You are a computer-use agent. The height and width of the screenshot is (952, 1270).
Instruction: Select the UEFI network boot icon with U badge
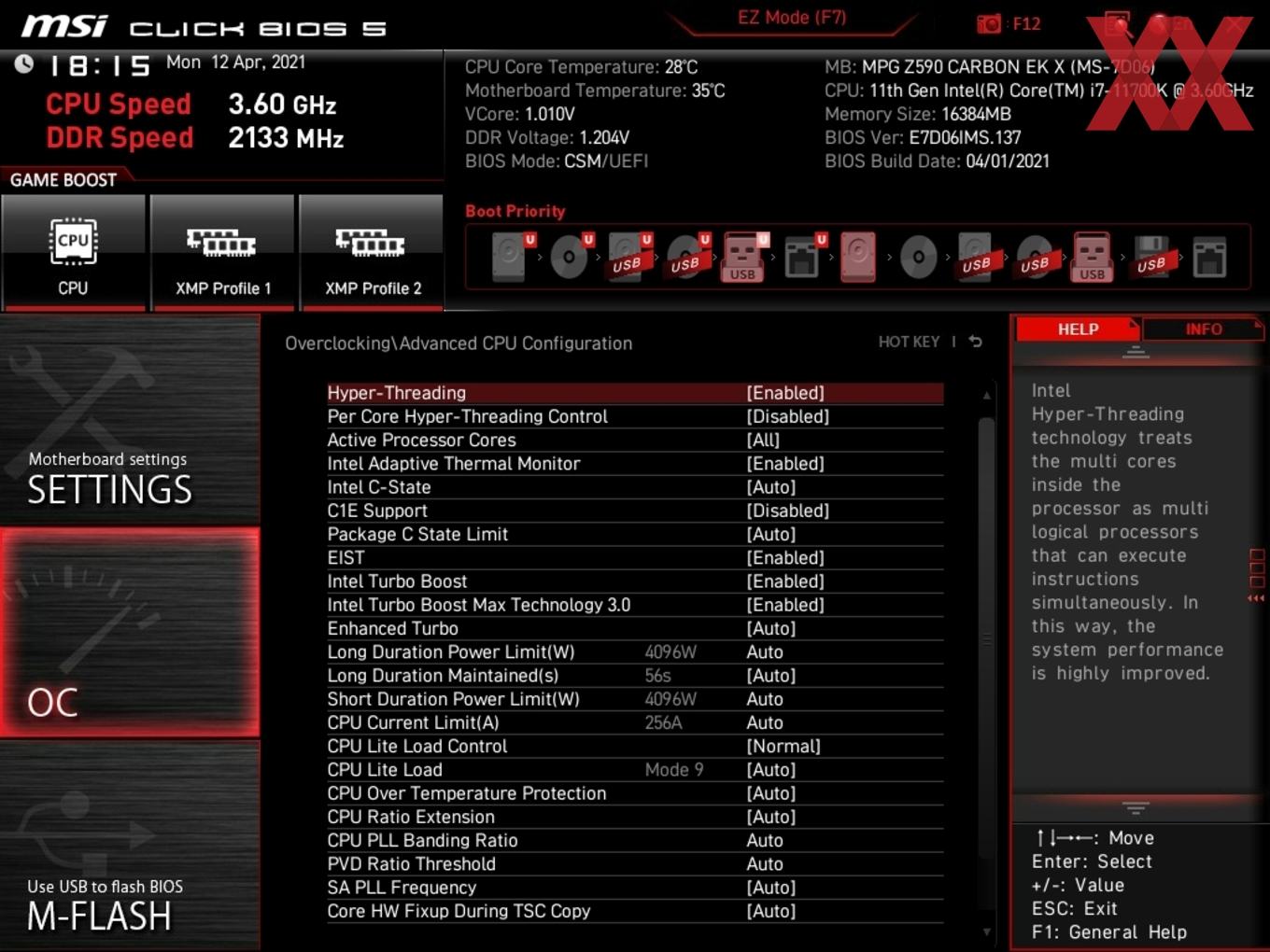pyautogui.click(x=804, y=257)
